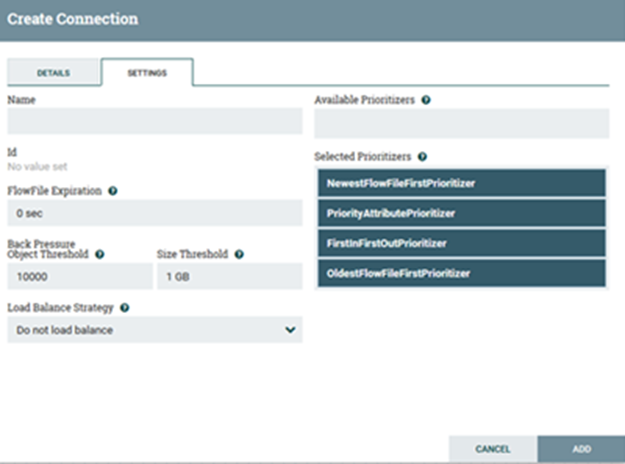This screenshot has height=464, width=625.
Task: Cancel the connection creation
Action: point(492,449)
